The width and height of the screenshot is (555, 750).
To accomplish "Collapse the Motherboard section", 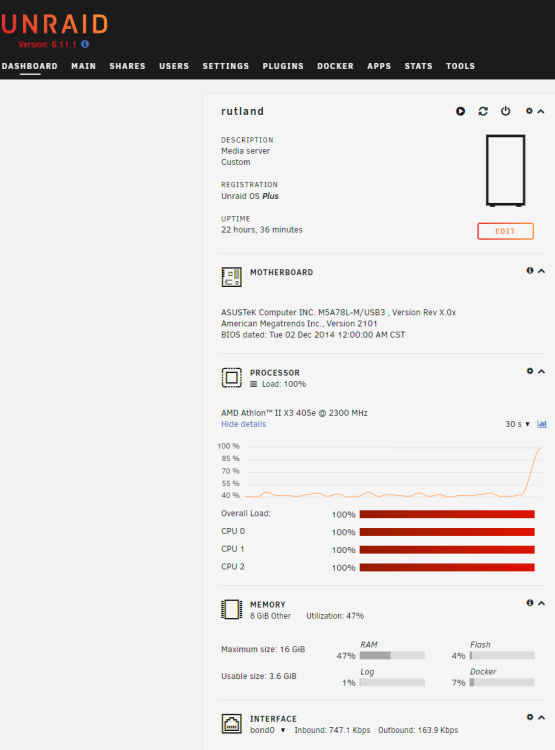I will [x=542, y=271].
